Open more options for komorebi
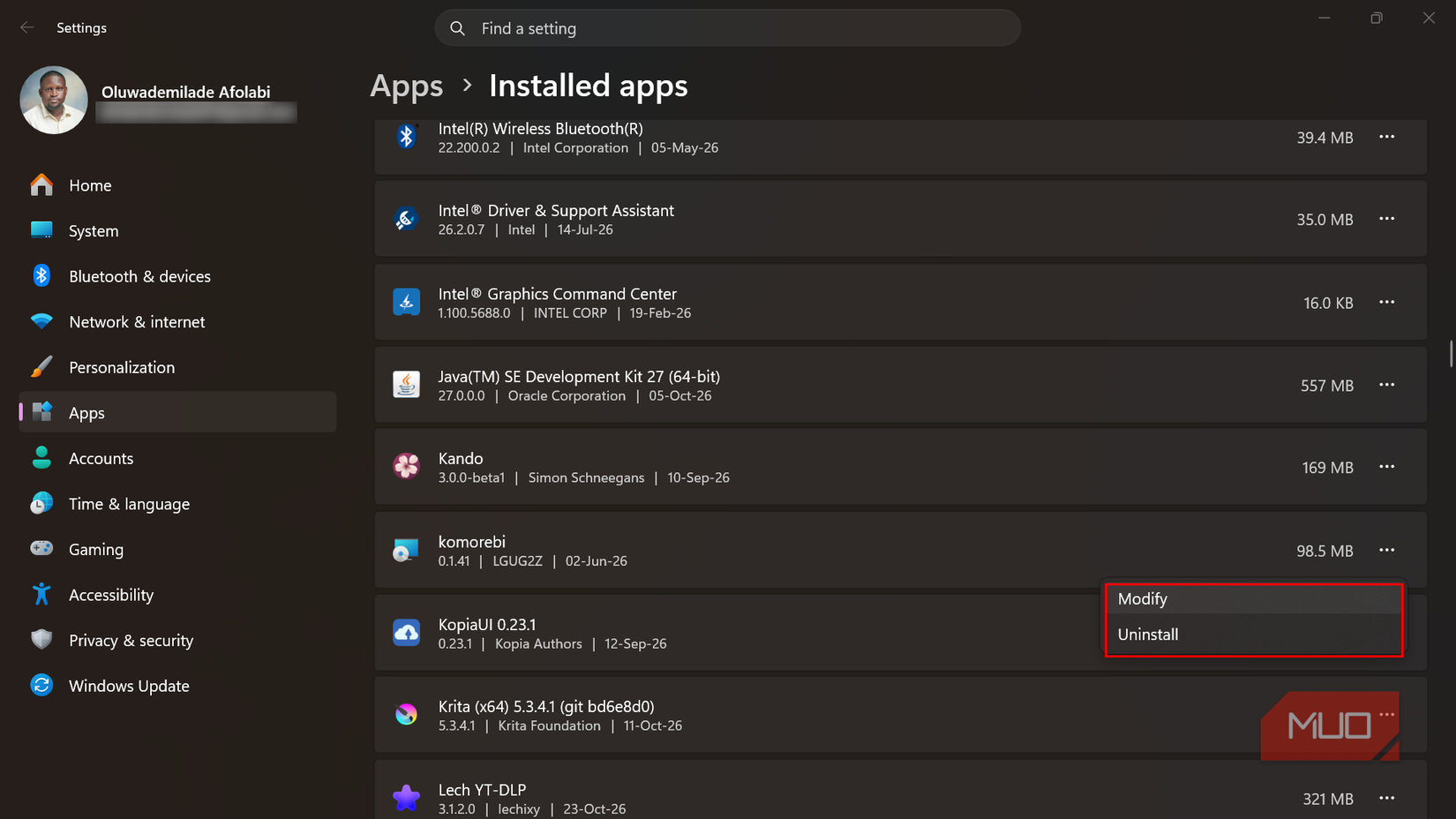This screenshot has height=819, width=1456. [x=1387, y=550]
